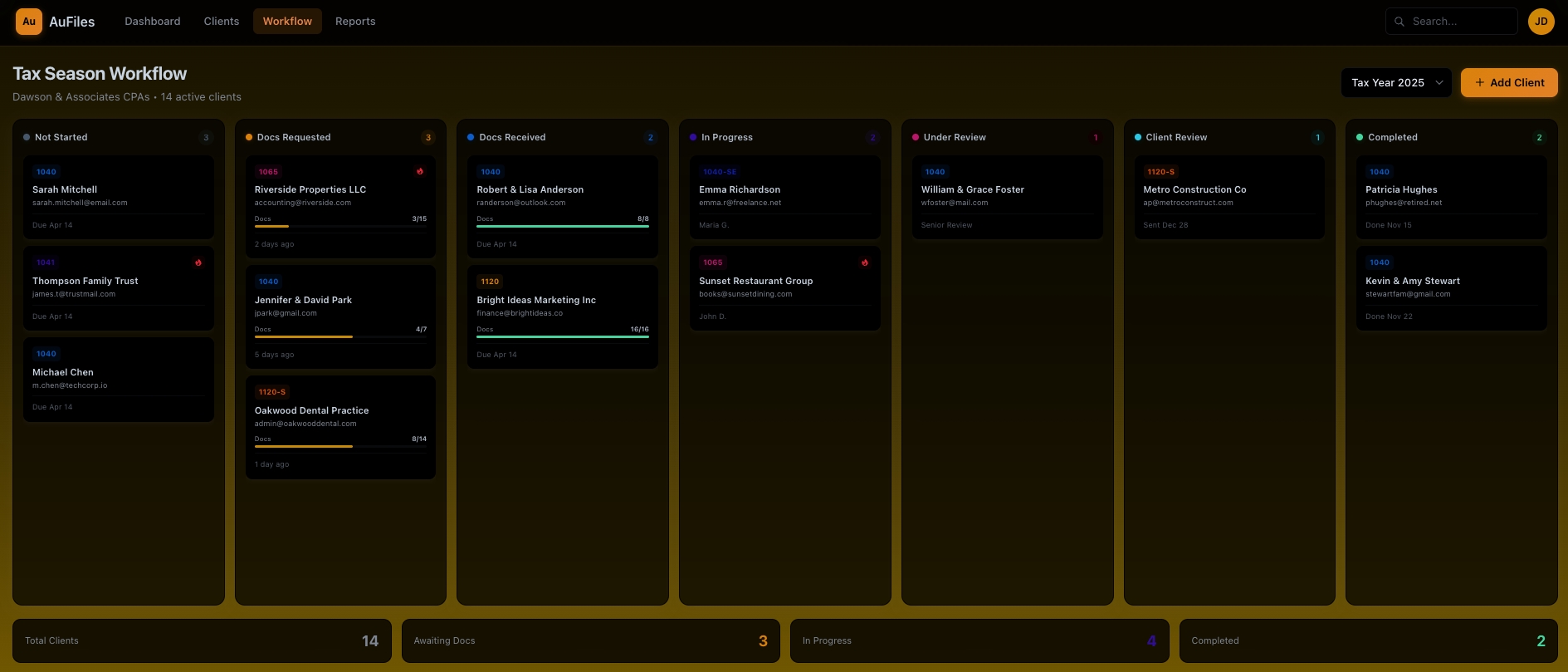This screenshot has width=1568, height=672.
Task: Click the email sarah.mitchell@email.com
Action: 80,203
